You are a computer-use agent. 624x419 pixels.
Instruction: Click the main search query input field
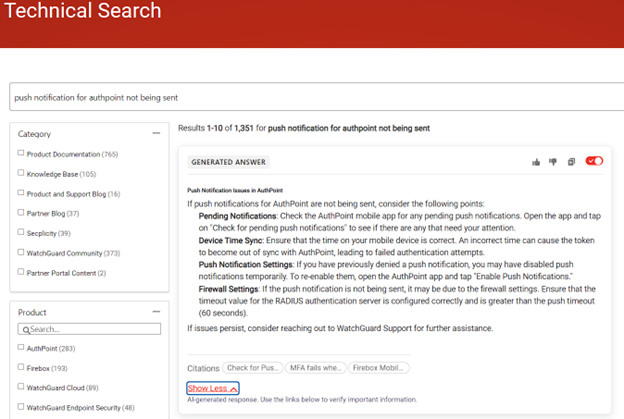point(317,97)
